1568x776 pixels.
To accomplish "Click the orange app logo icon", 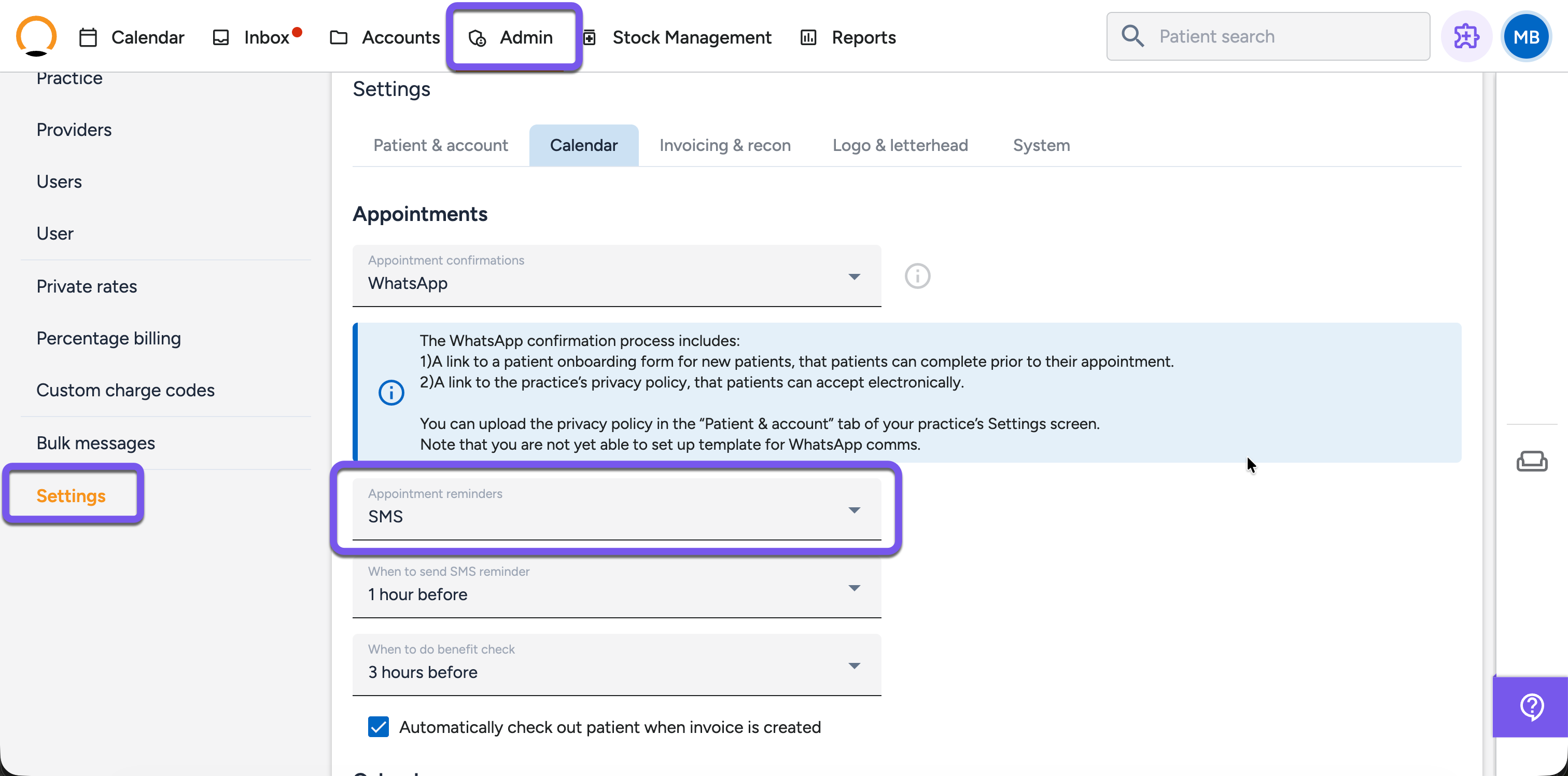I will pos(36,36).
